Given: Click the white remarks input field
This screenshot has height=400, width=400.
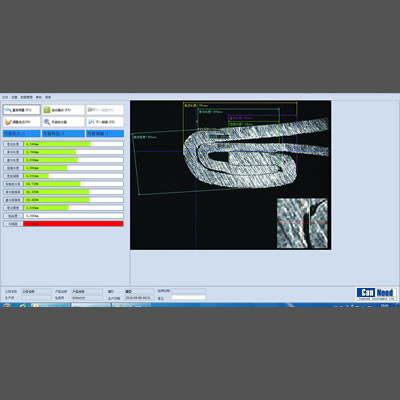Looking at the screenshot, I should (x=188, y=297).
